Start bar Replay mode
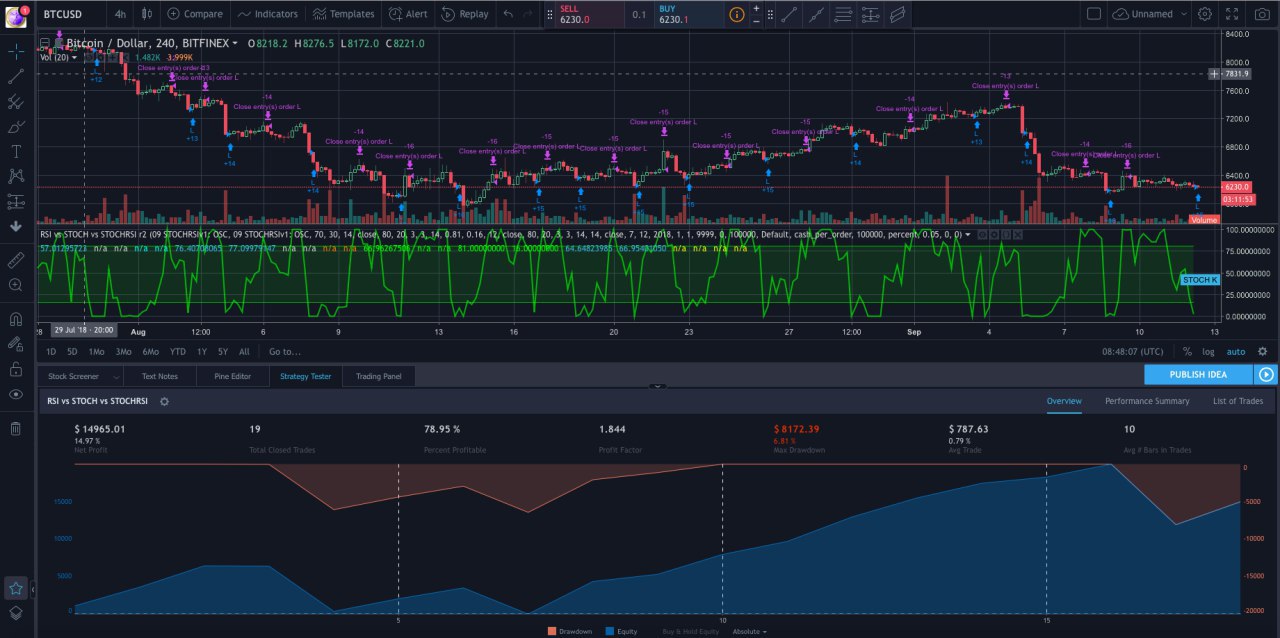This screenshot has height=638, width=1280. (465, 14)
